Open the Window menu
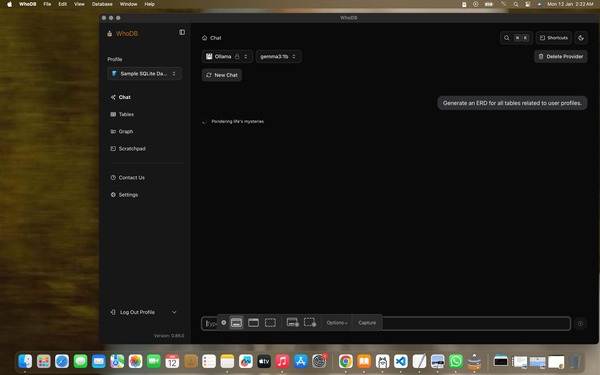Viewport: 600px width, 375px height. point(129,4)
